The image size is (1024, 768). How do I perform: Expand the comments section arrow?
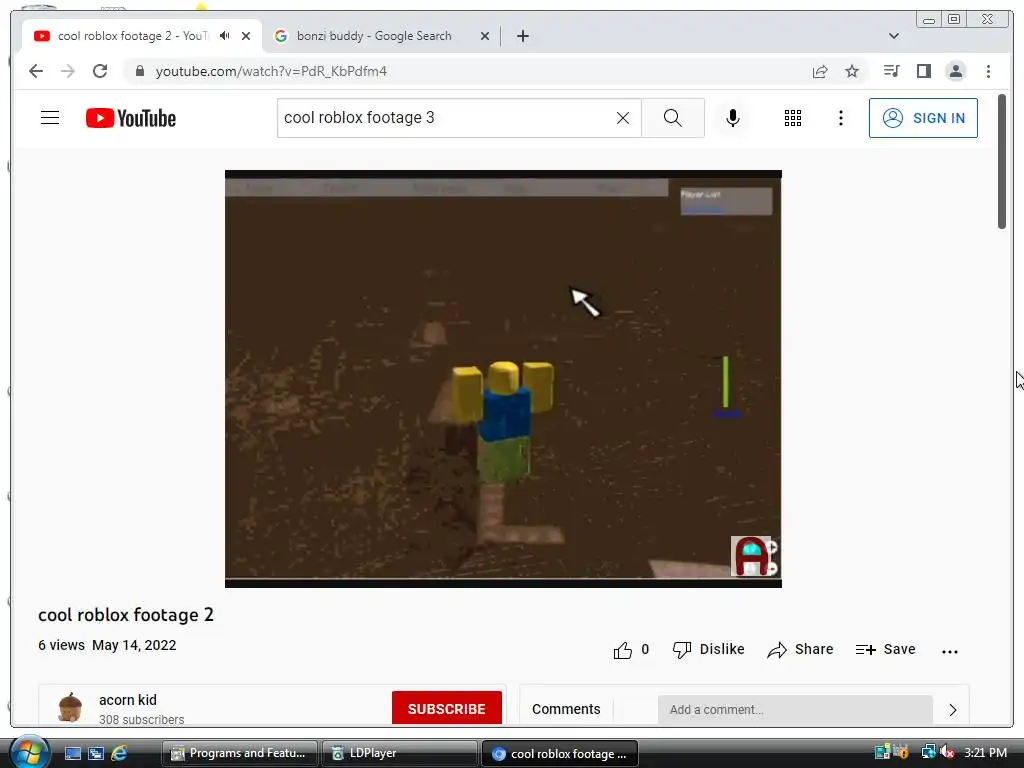pos(953,710)
